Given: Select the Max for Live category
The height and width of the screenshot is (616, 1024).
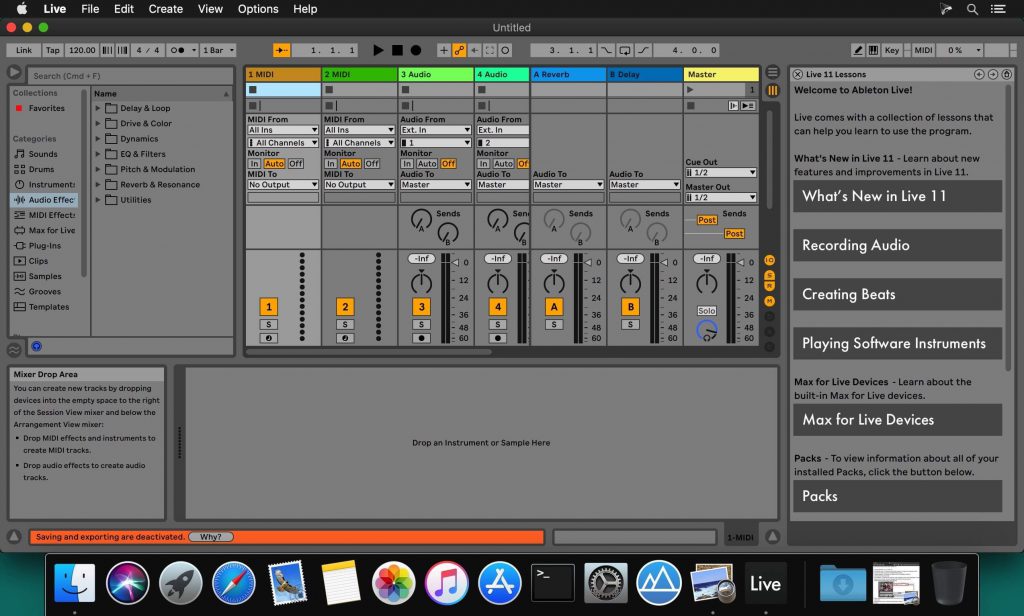Looking at the screenshot, I should pyautogui.click(x=47, y=229).
